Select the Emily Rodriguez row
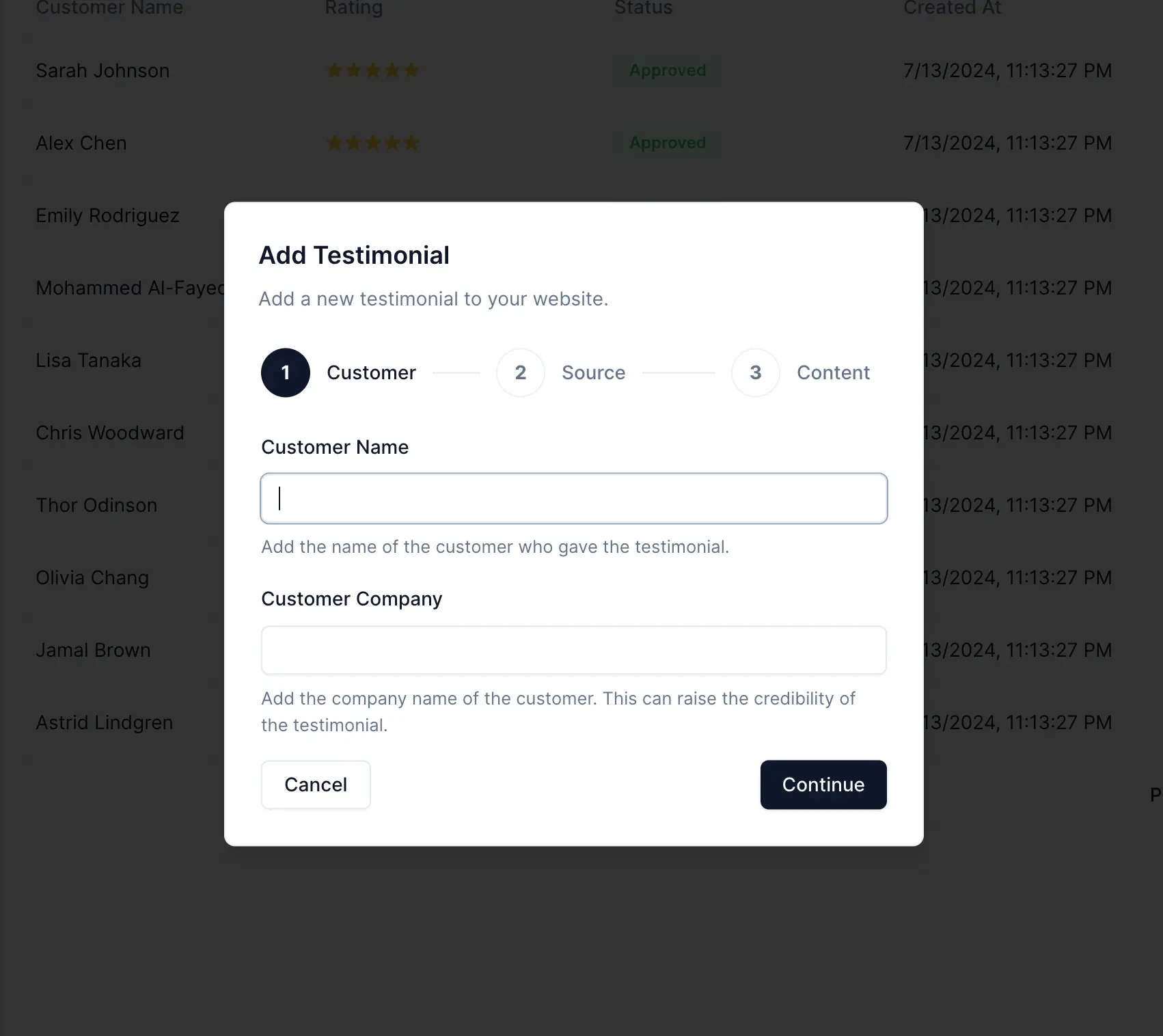 coord(107,215)
